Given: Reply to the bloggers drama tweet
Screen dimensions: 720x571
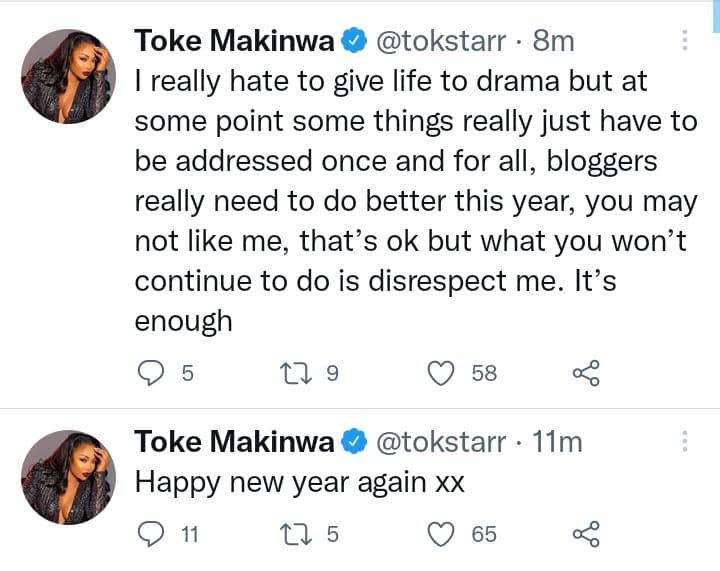Looking at the screenshot, I should [x=149, y=373].
